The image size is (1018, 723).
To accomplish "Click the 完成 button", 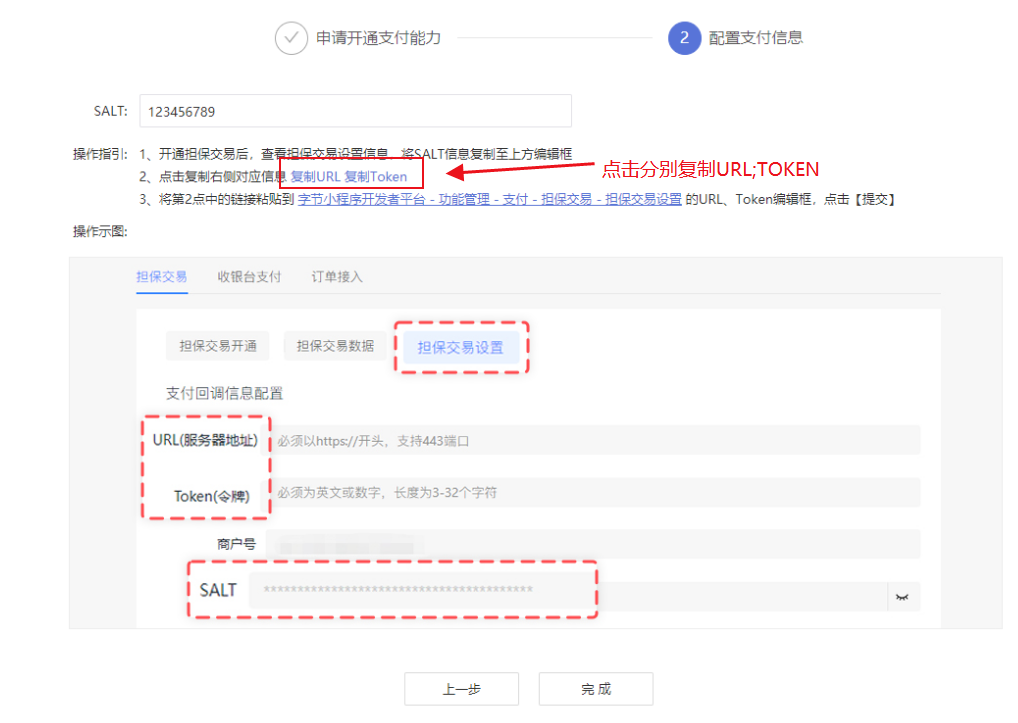I will click(595, 688).
